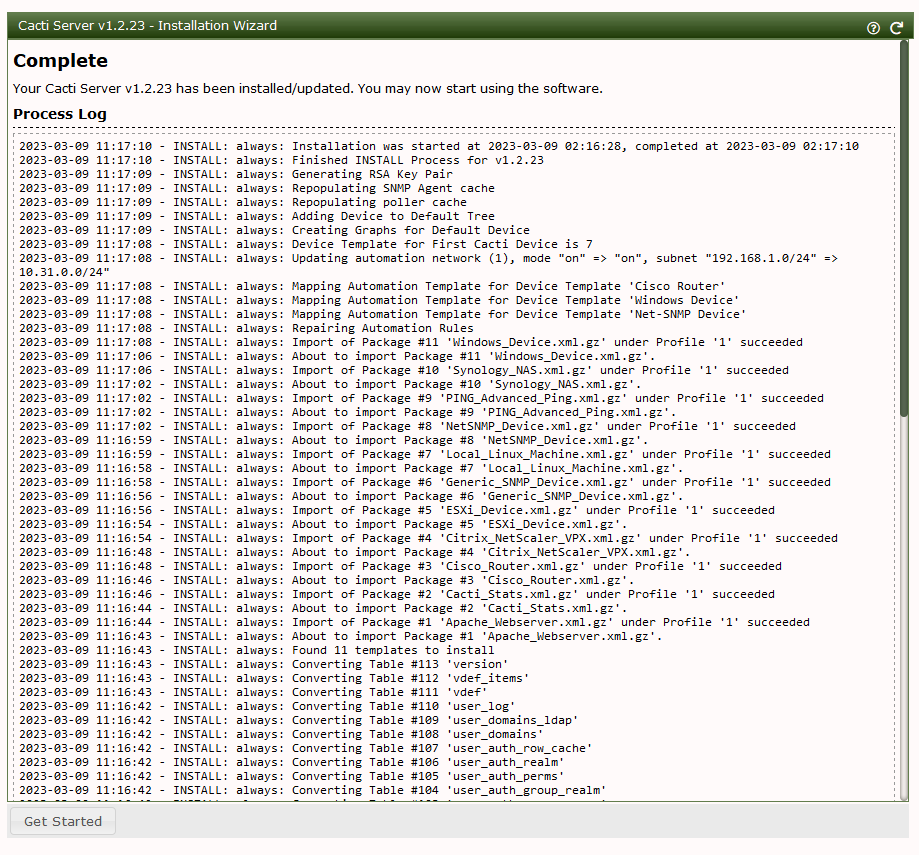Click 'About to import Package #4' line
The image size is (919, 855).
[355, 553]
